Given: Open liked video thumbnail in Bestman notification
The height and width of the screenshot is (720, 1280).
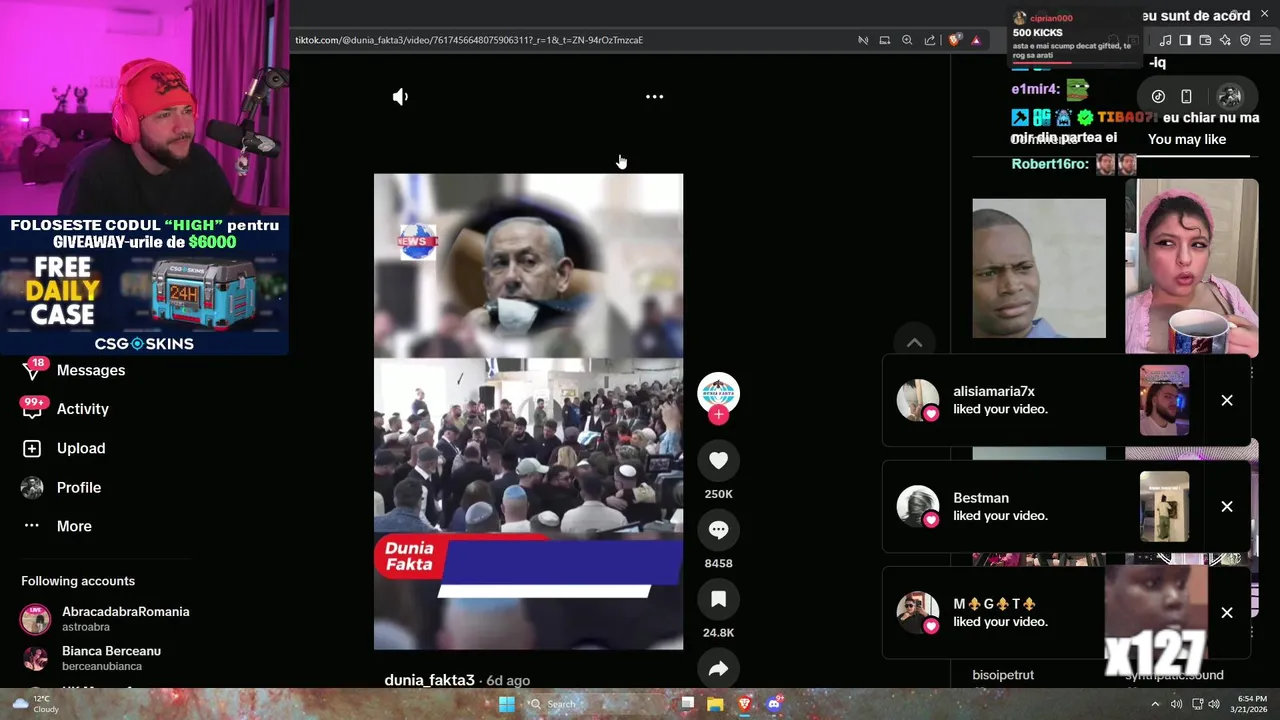Looking at the screenshot, I should pos(1164,506).
